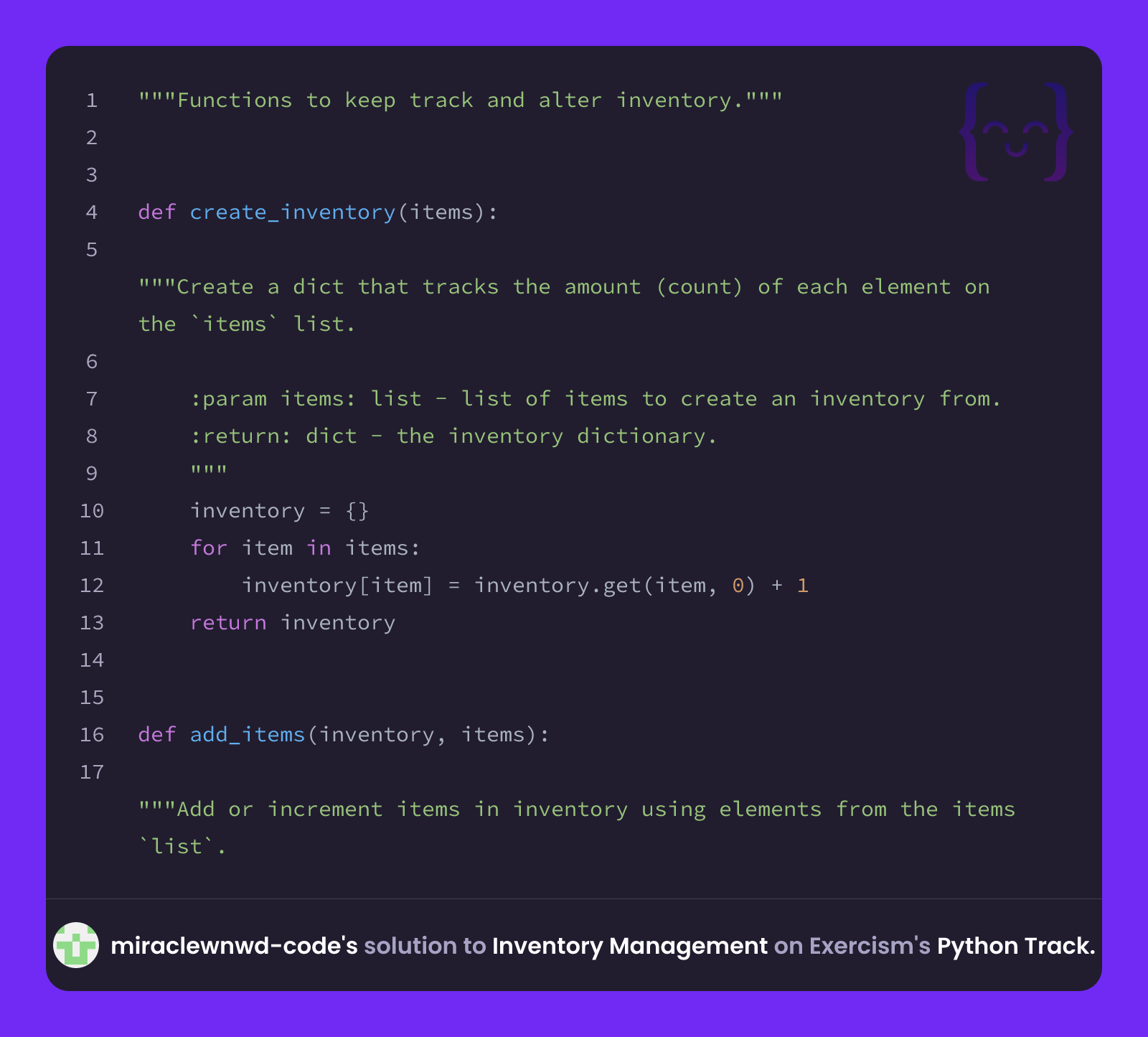Click "solution to" in the footer
The image size is (1148, 1037).
pyautogui.click(x=425, y=946)
